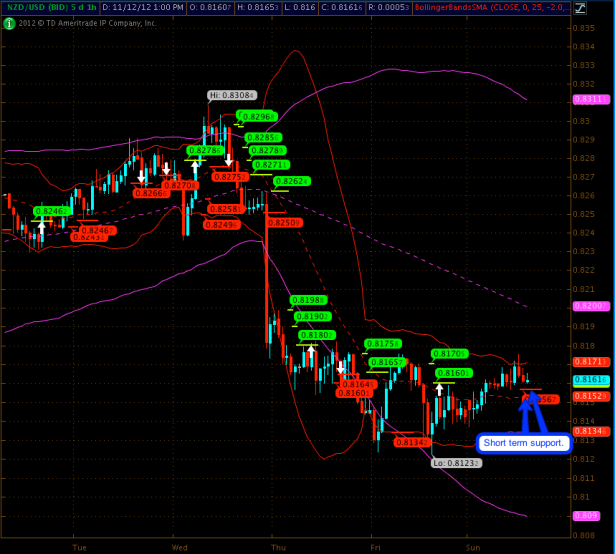615x554 pixels.
Task: Click the magenta 0.8311 upper band price tag
Action: [x=587, y=100]
